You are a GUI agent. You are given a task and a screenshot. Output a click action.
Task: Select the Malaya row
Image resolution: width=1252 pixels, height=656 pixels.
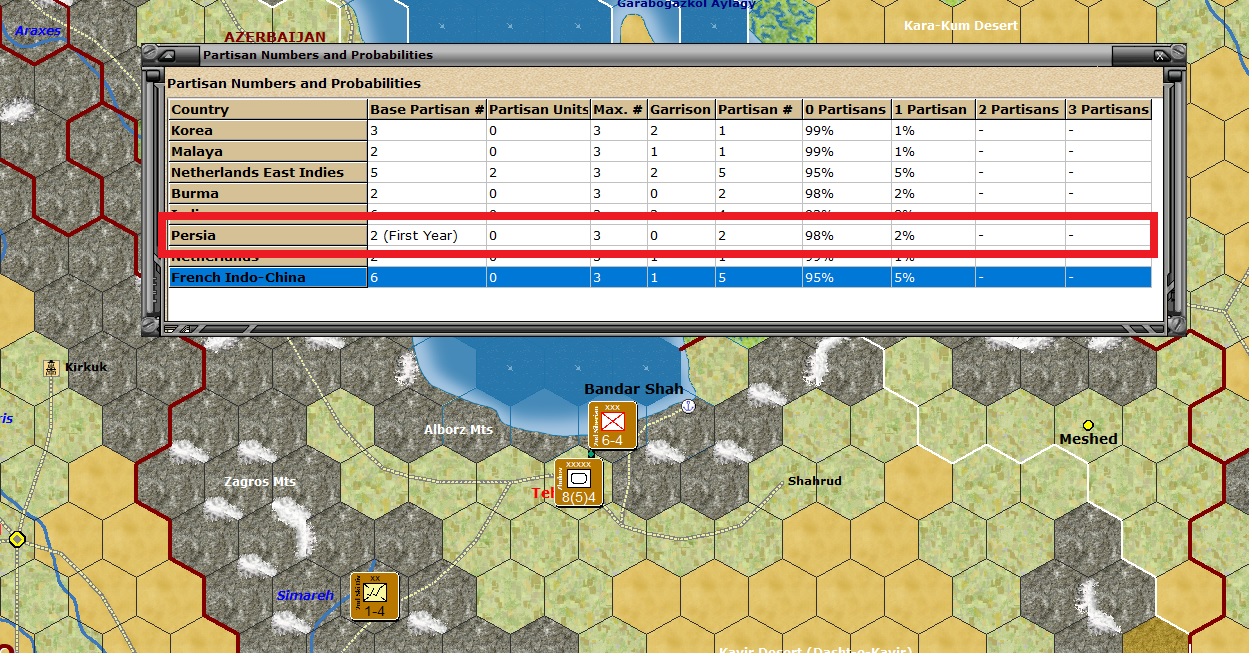660,152
